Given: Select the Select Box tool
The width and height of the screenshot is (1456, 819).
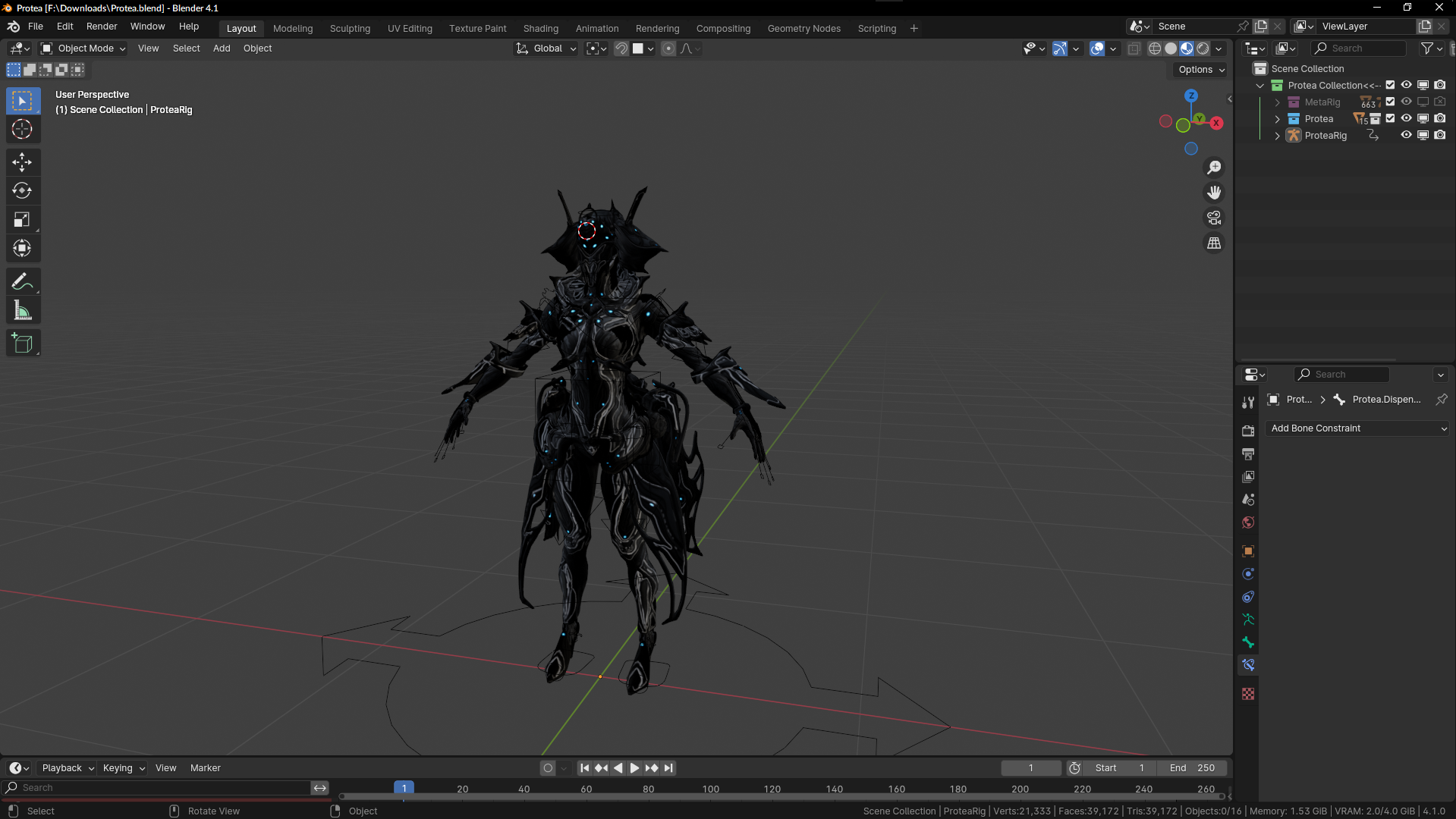Looking at the screenshot, I should [x=22, y=101].
